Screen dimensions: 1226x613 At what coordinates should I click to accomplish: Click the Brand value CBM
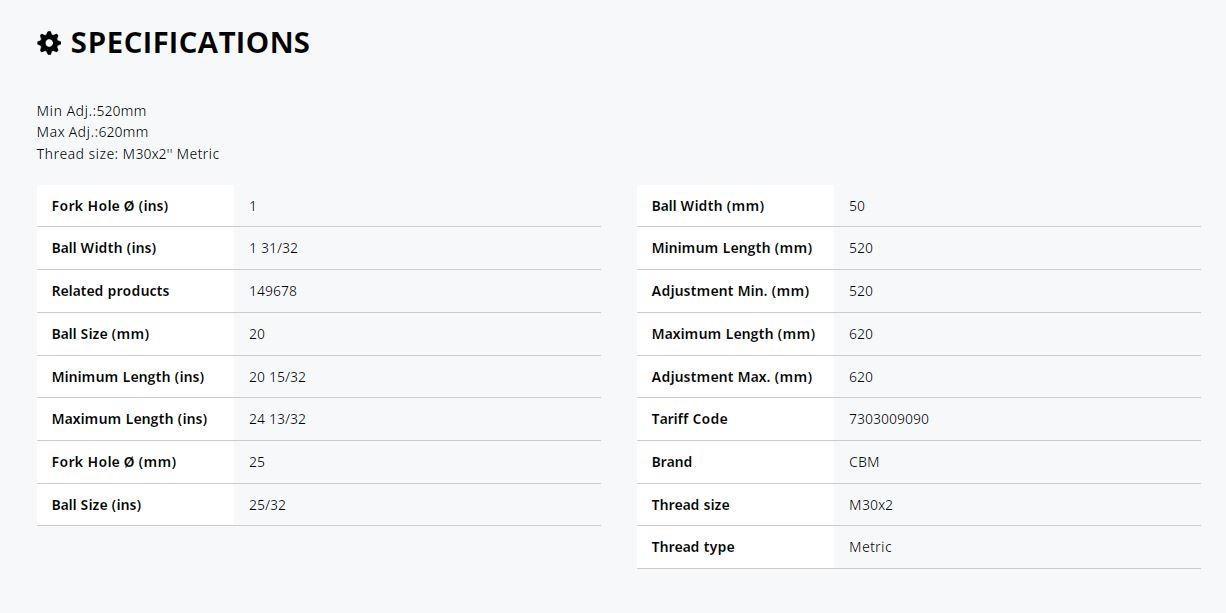click(x=864, y=462)
